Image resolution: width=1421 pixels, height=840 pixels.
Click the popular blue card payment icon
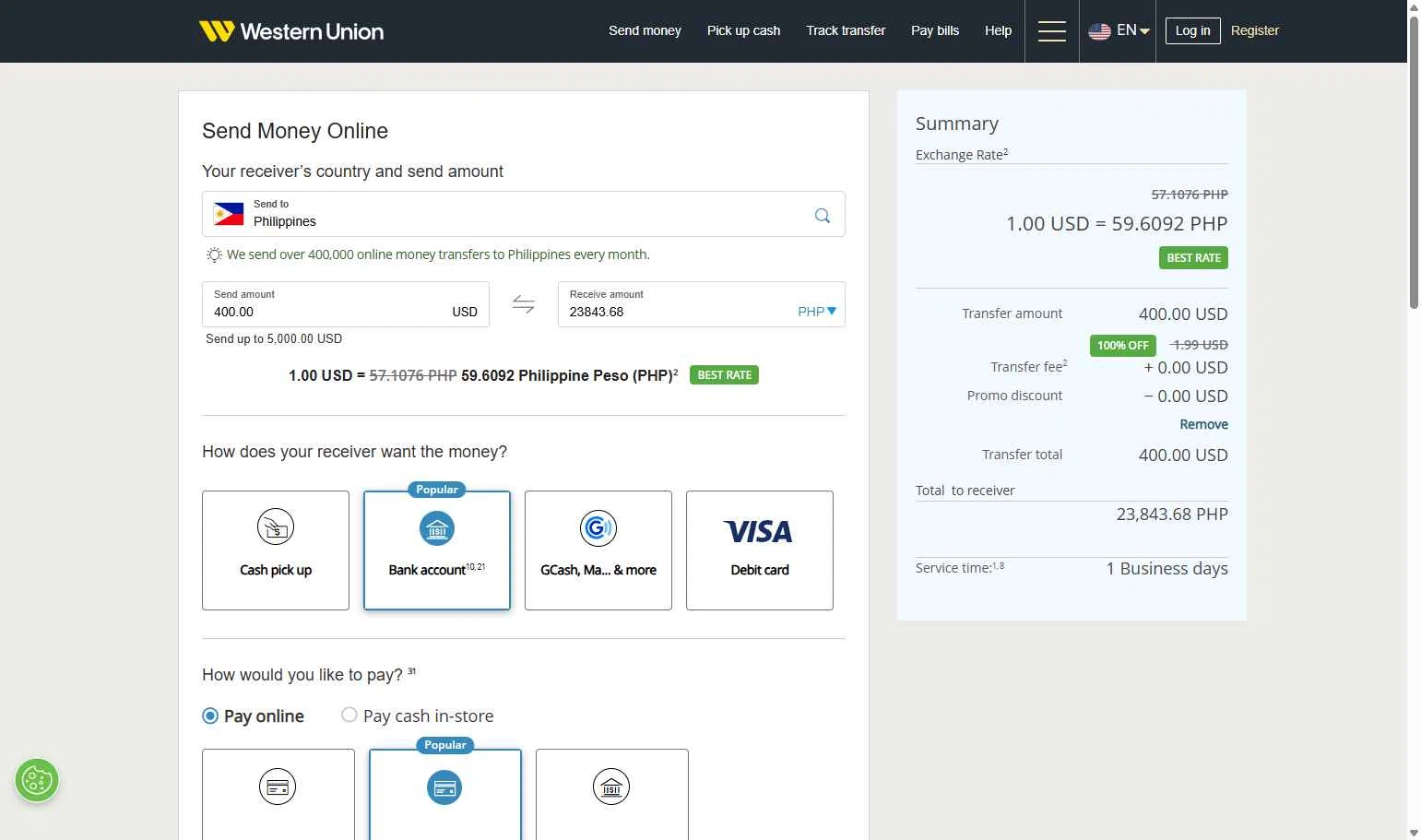tap(444, 787)
